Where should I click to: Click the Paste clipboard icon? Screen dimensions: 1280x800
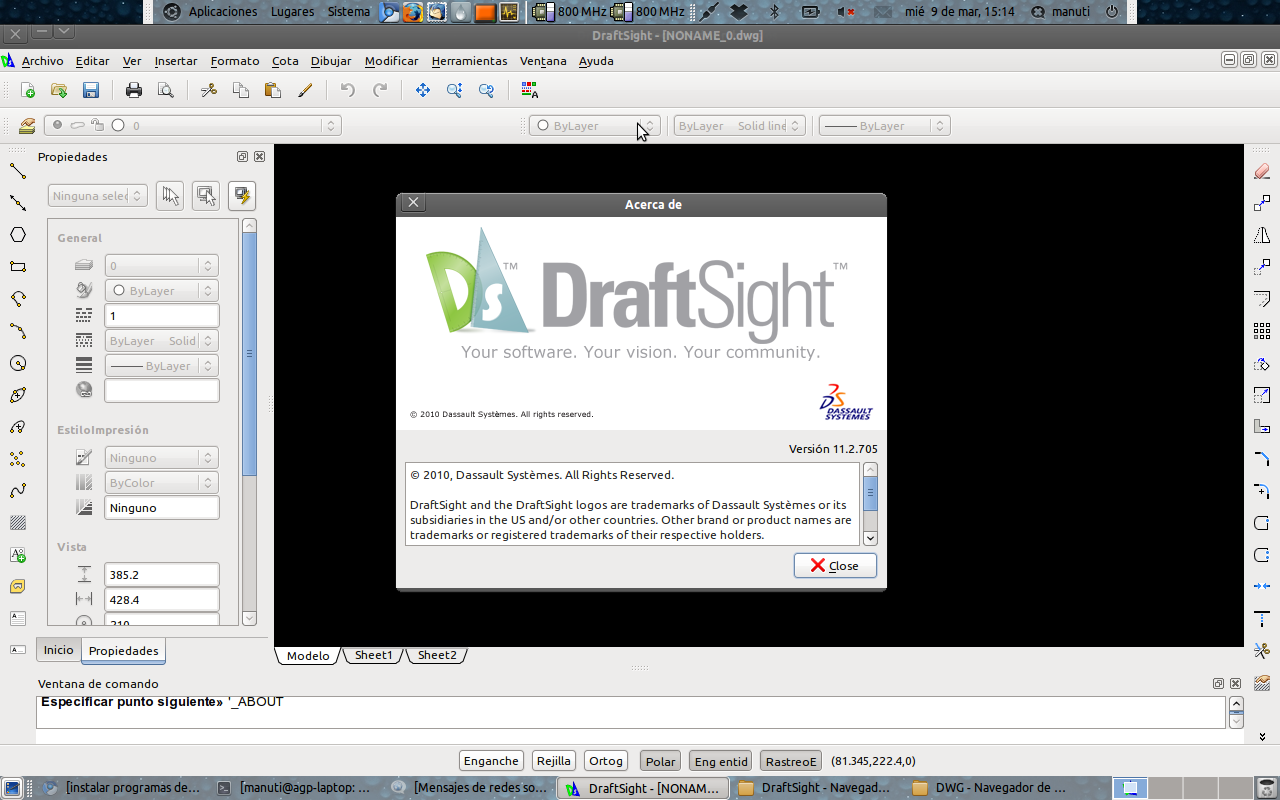coord(273,90)
